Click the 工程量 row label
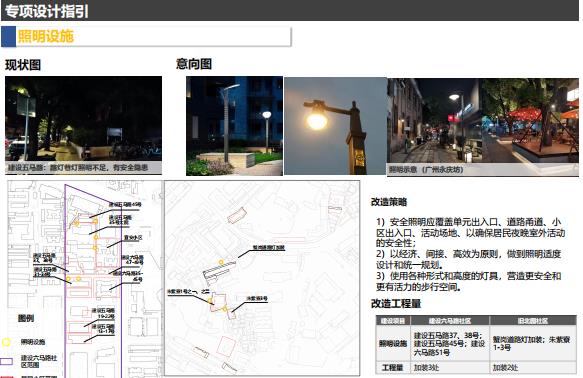The image size is (583, 378). pyautogui.click(x=393, y=368)
